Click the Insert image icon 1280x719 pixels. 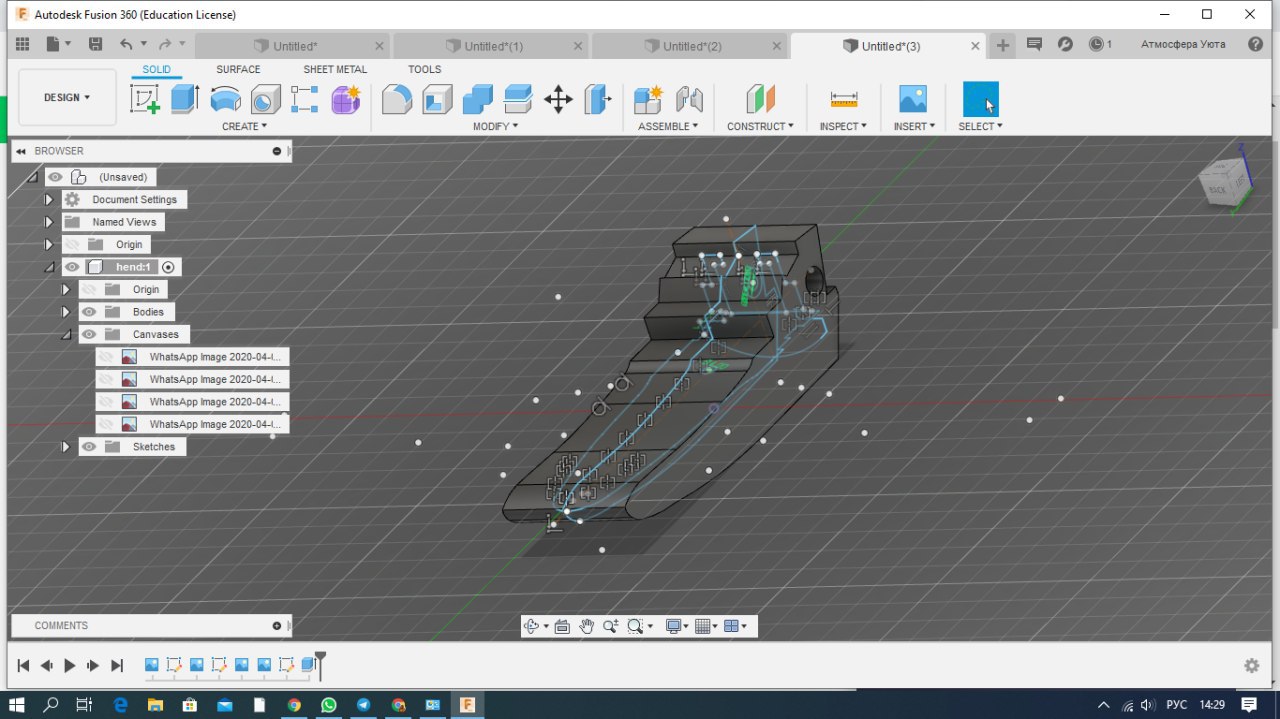[x=913, y=99]
